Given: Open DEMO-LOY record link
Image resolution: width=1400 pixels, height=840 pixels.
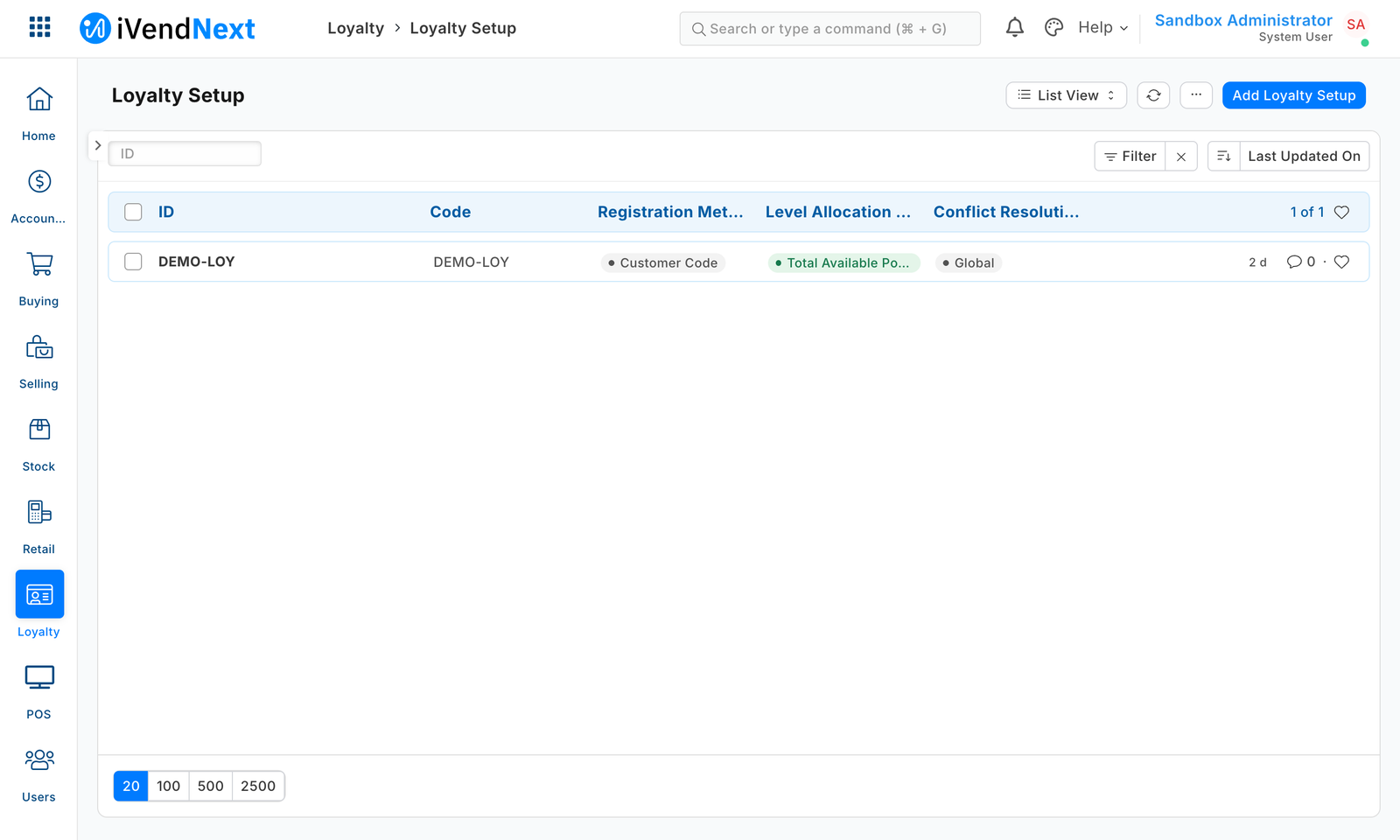Looking at the screenshot, I should [x=197, y=262].
